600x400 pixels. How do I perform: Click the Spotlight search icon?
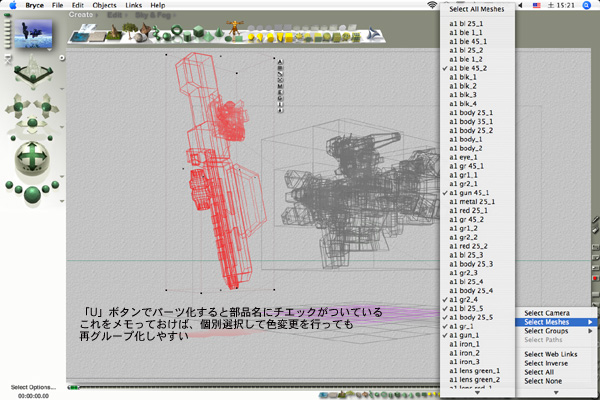(587, 5)
